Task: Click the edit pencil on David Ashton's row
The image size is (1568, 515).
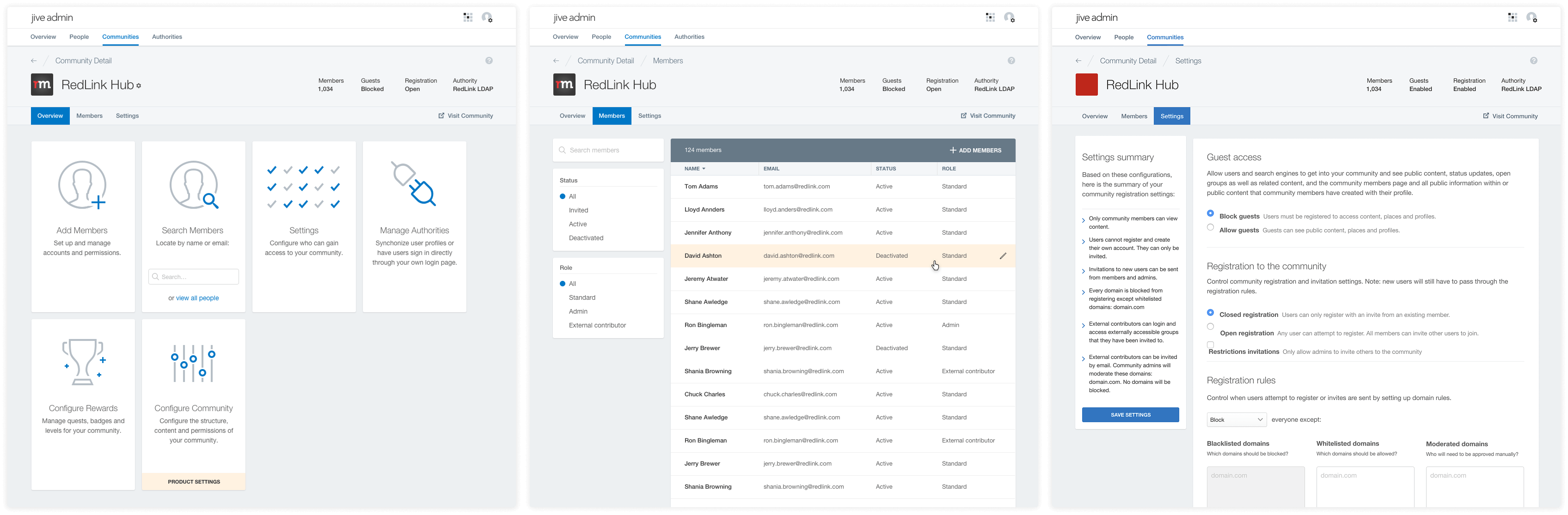Action: 1003,255
